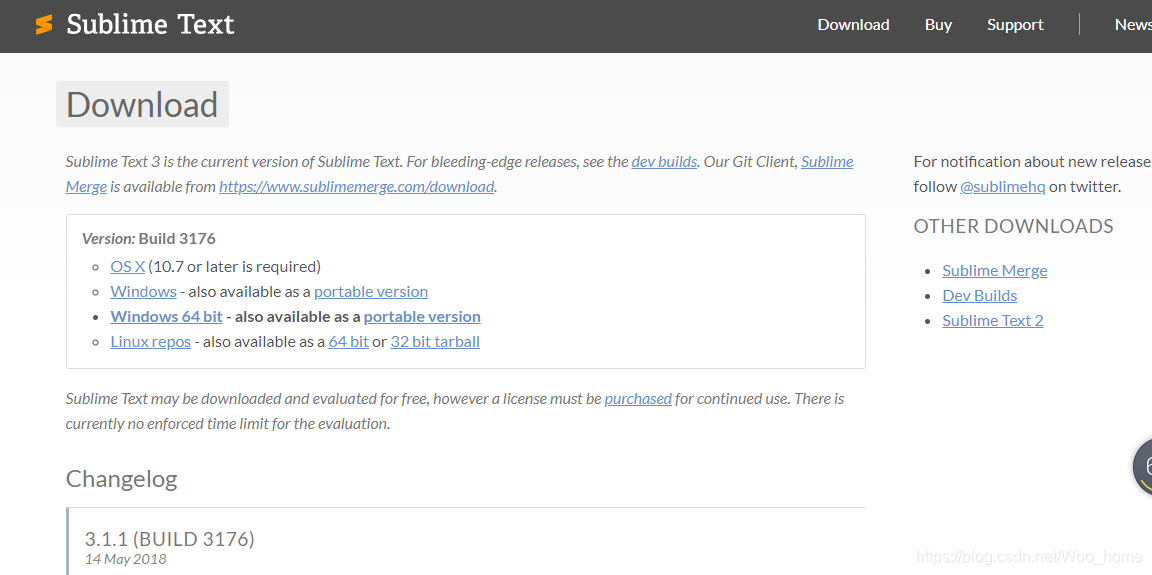Download the 32 bit tarball link
The height and width of the screenshot is (575, 1152).
[435, 341]
